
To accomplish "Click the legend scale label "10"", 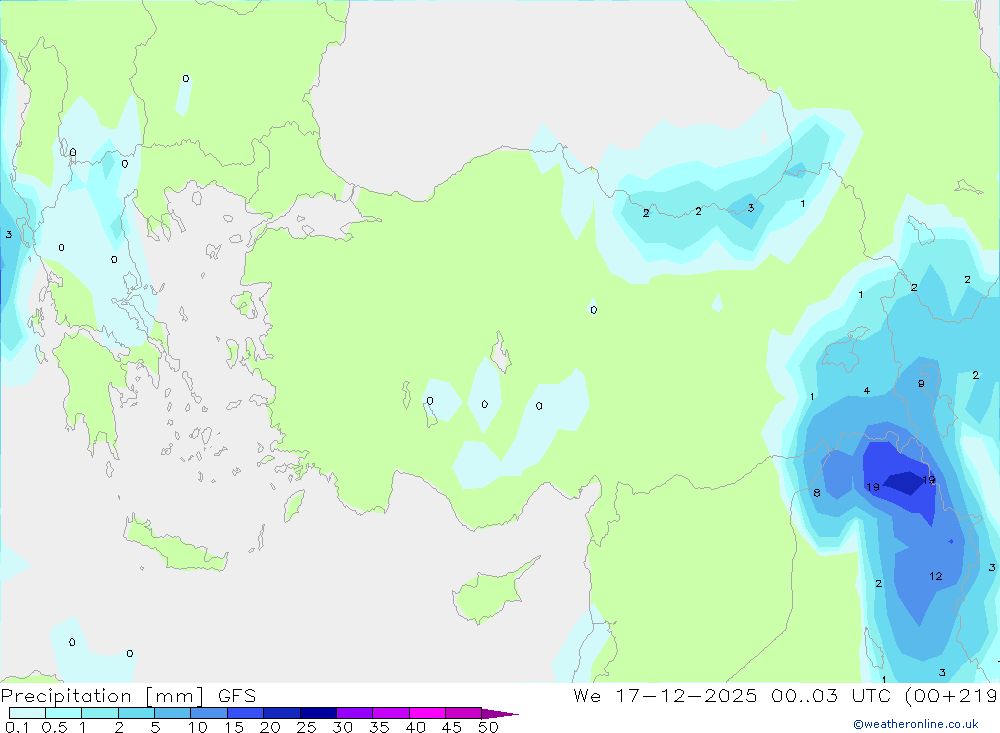I will 197,727.
